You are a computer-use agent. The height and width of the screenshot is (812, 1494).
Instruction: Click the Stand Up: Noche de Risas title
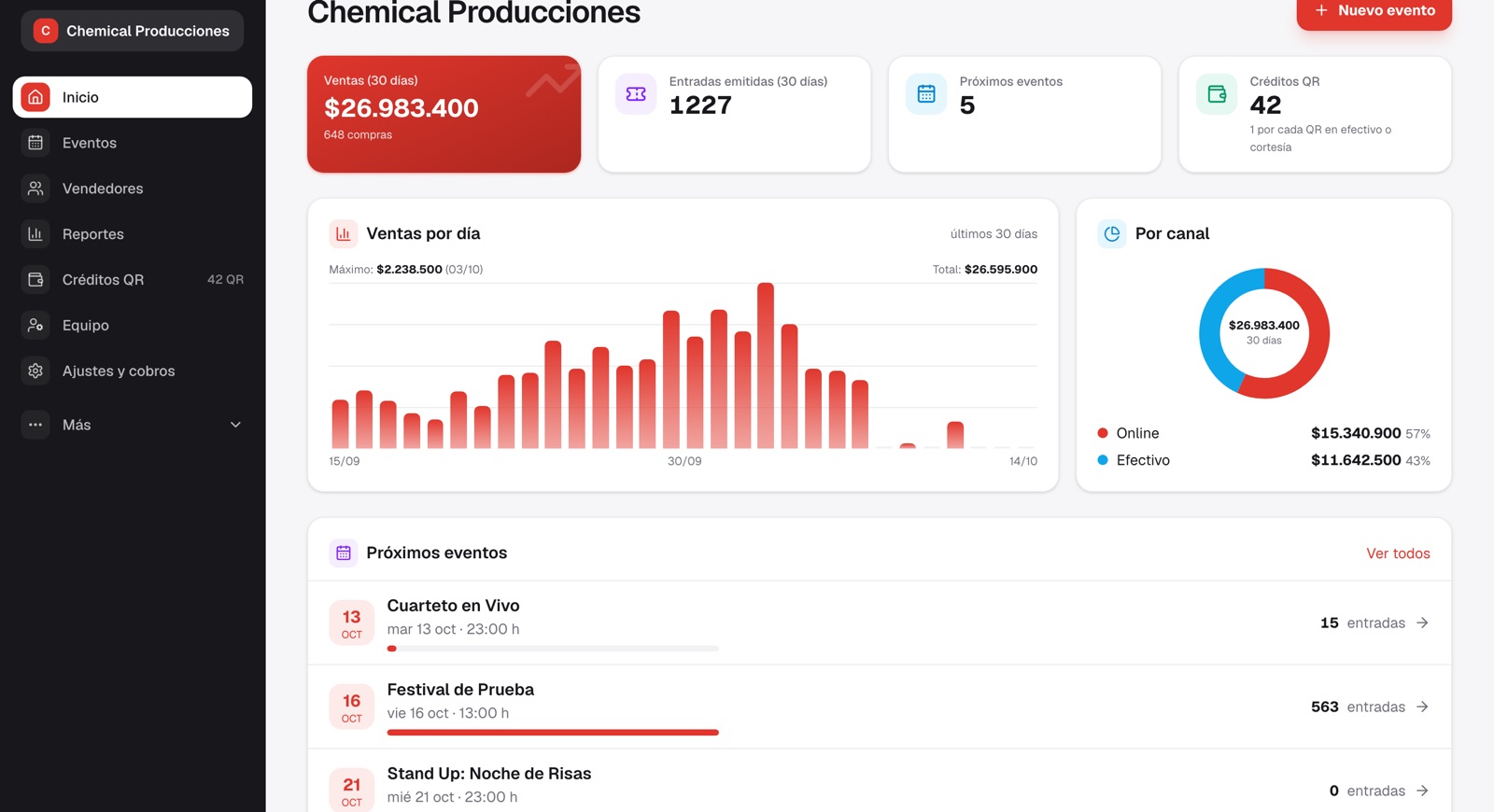[489, 774]
